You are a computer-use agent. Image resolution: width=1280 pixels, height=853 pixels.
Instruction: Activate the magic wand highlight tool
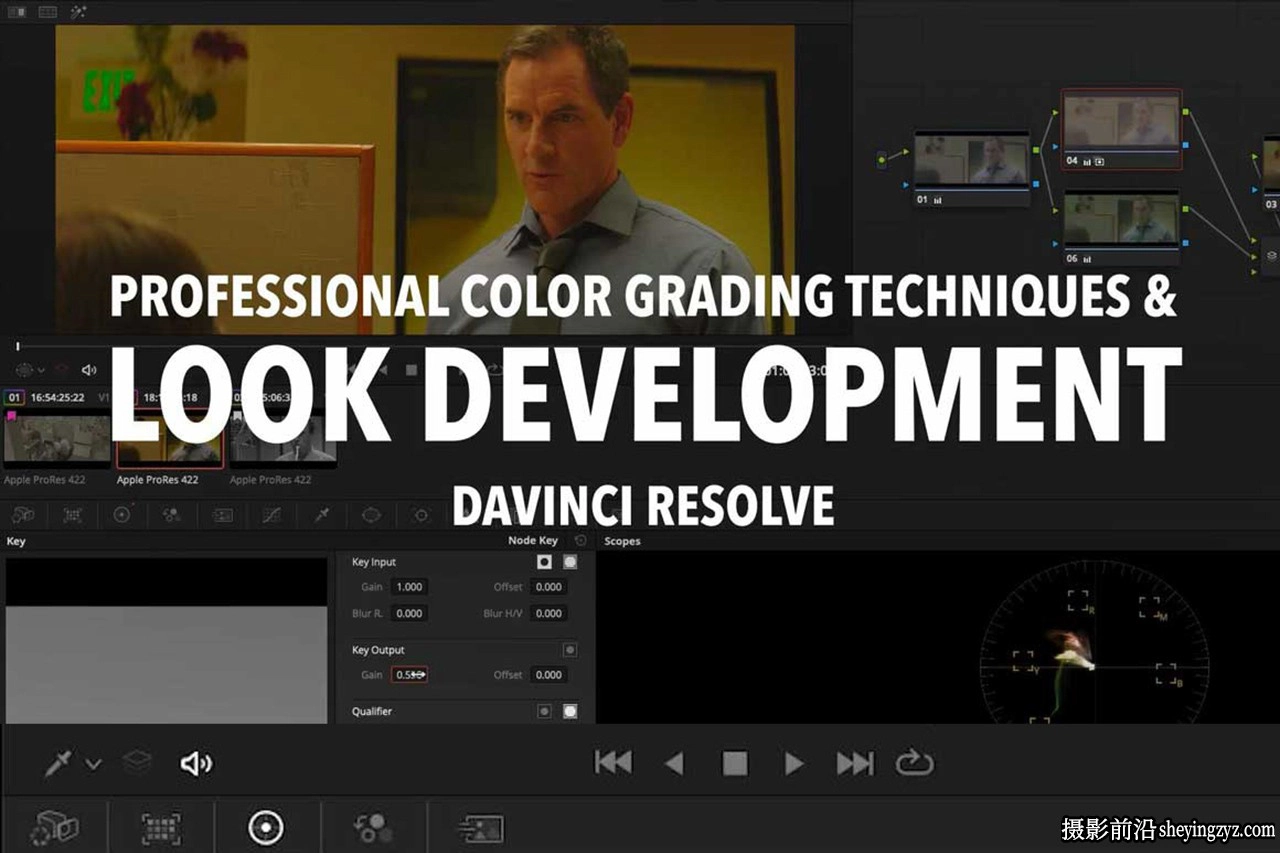pos(78,12)
